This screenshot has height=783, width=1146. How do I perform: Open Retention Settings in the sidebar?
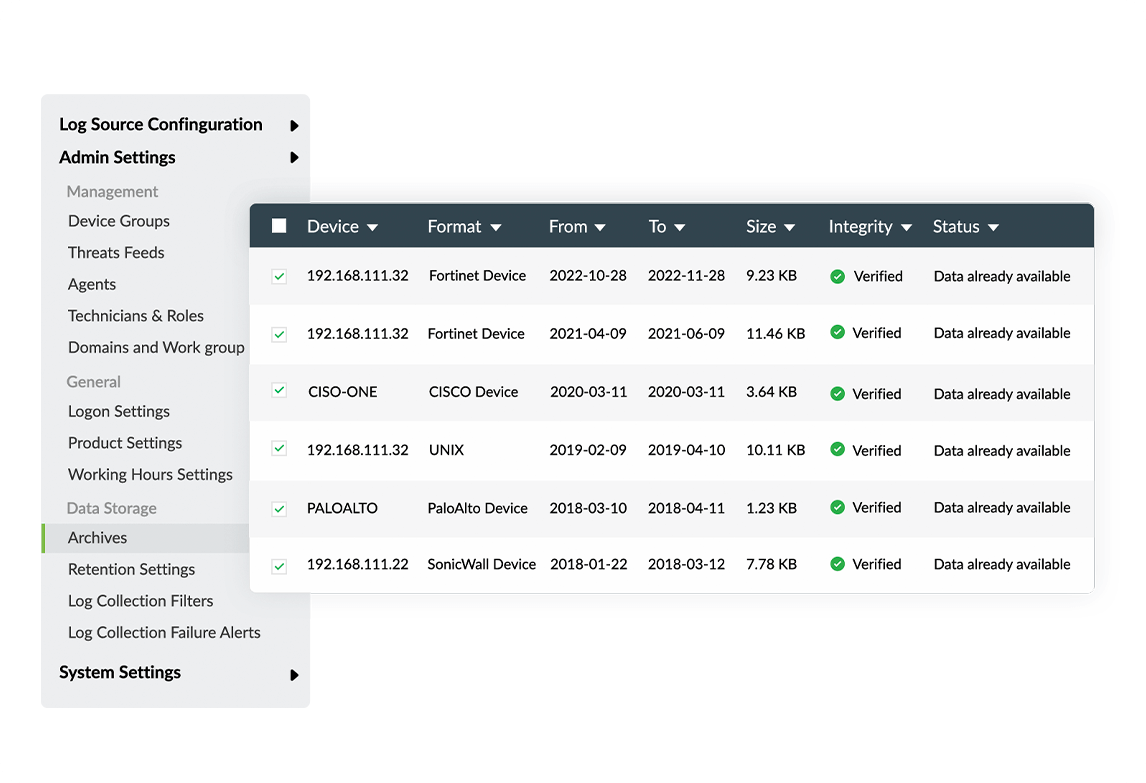[131, 569]
